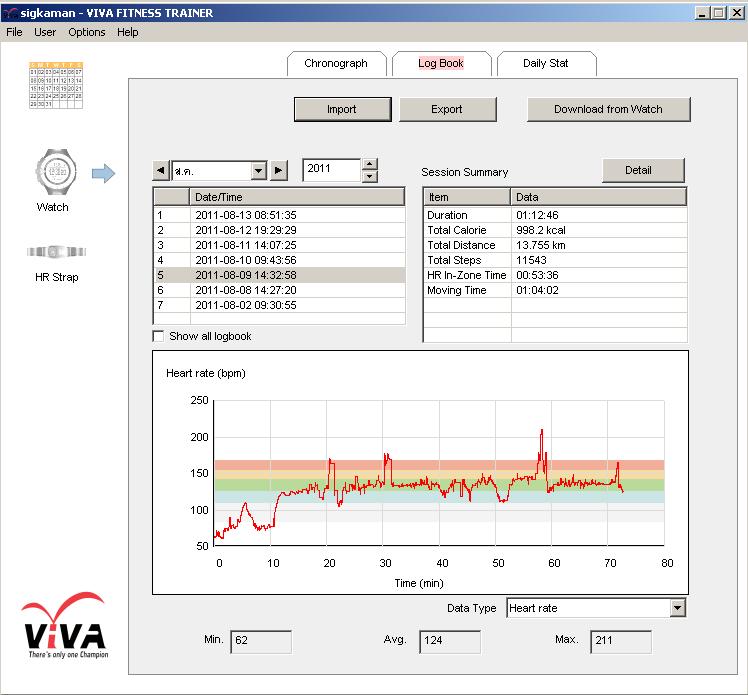Open the month dropdown list
The image size is (748, 695).
coord(258,170)
